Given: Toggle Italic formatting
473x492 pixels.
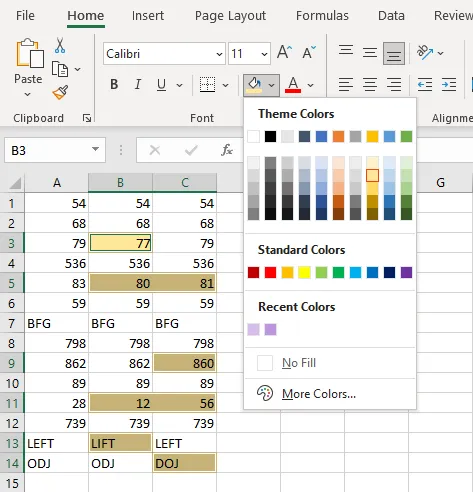Looking at the screenshot, I should point(138,85).
